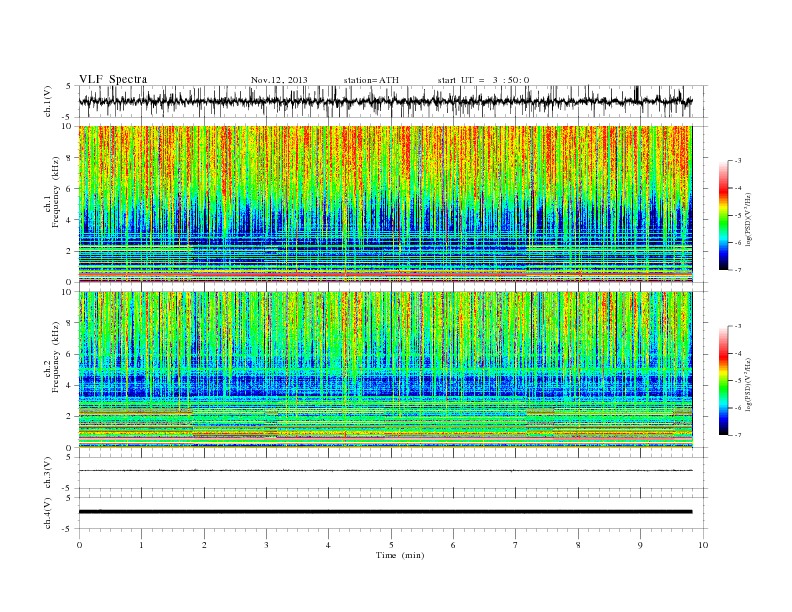Click the "-7" tick on ch.2 color bar
The width and height of the screenshot is (792, 612).
pyautogui.click(x=738, y=435)
